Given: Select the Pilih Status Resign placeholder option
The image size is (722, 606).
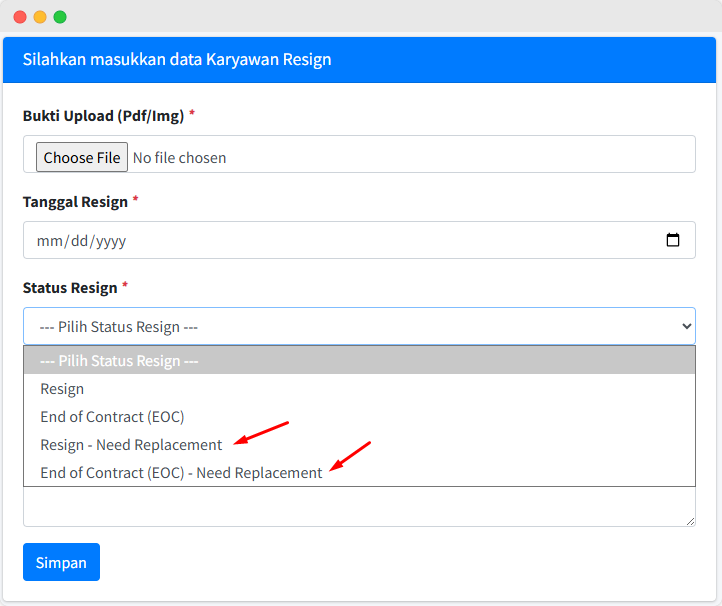Looking at the screenshot, I should pos(359,361).
